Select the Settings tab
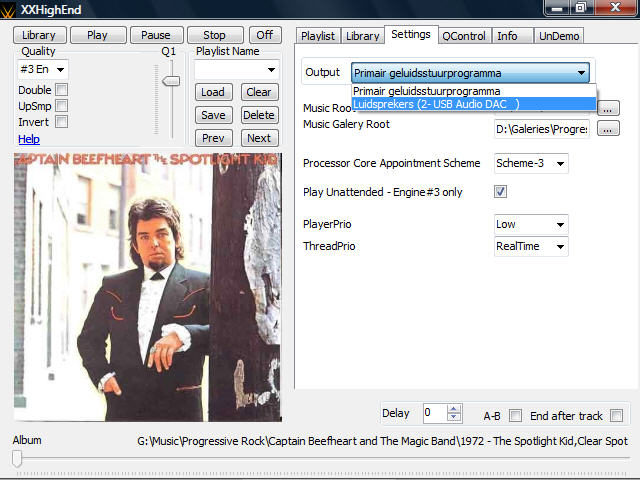The width and height of the screenshot is (640, 480). coord(411,35)
